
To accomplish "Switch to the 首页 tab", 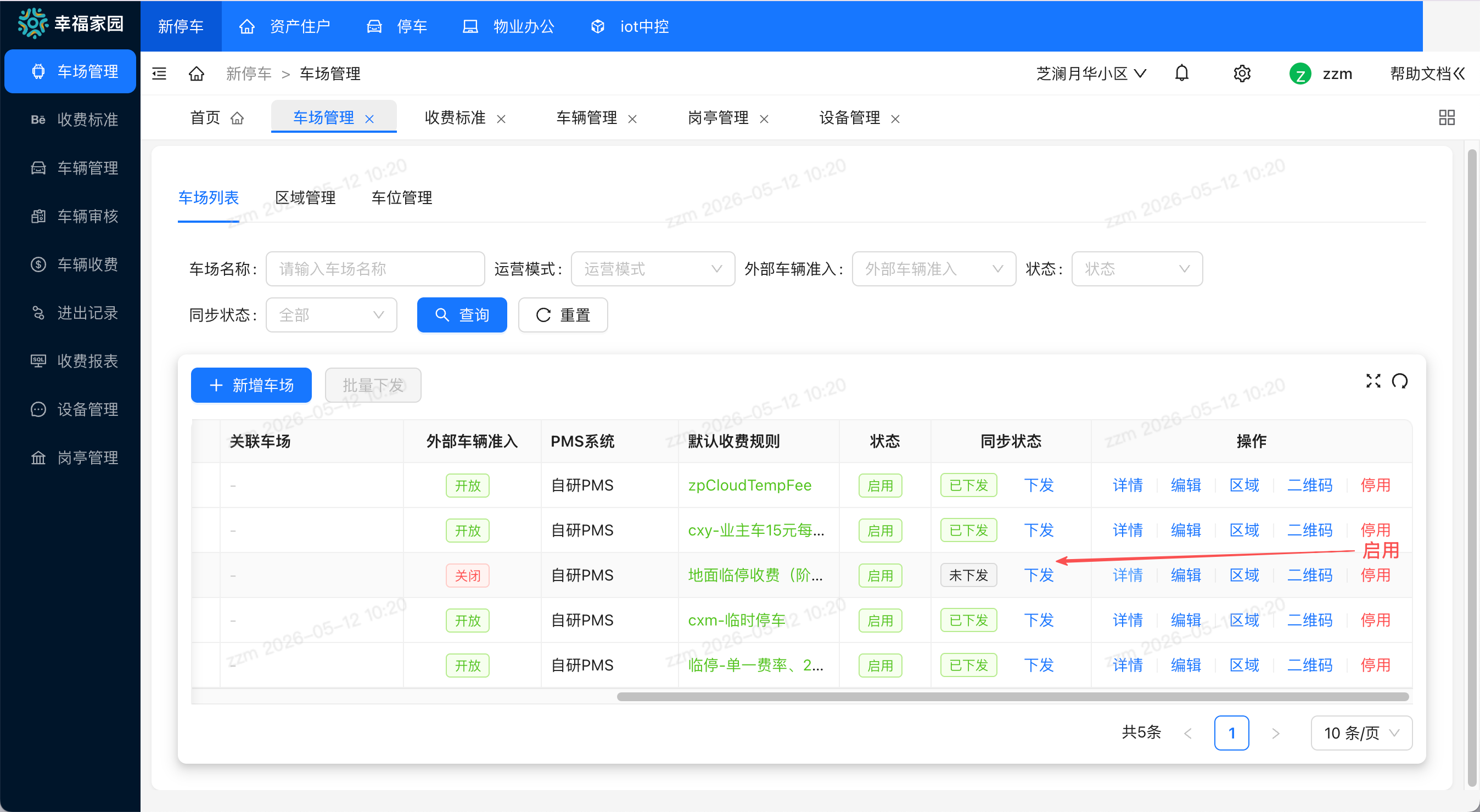I will pyautogui.click(x=217, y=118).
